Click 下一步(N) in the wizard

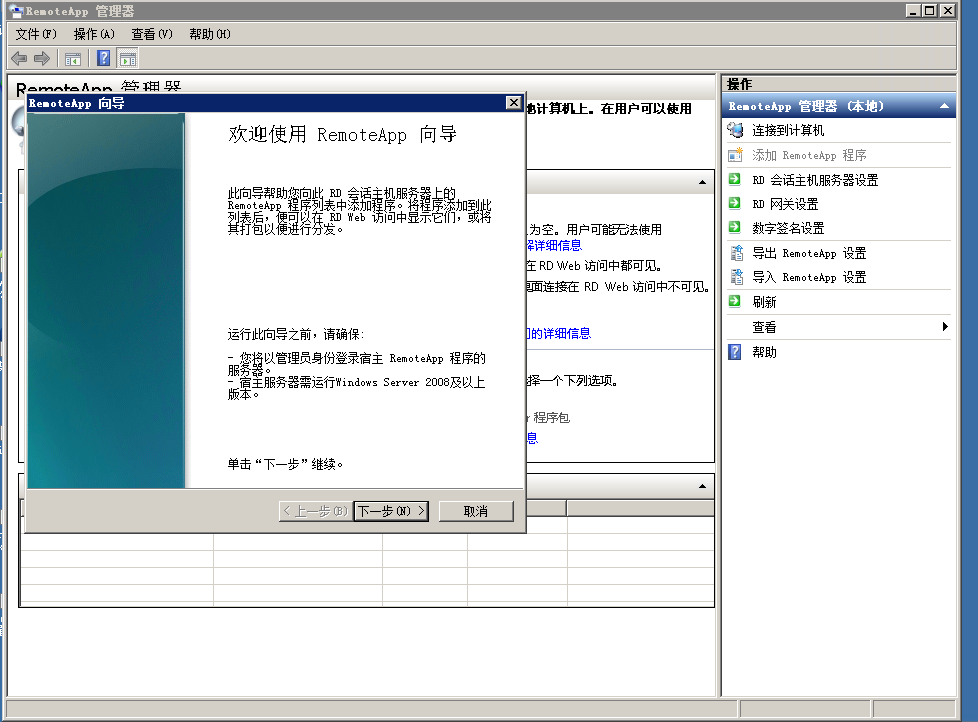pos(391,511)
